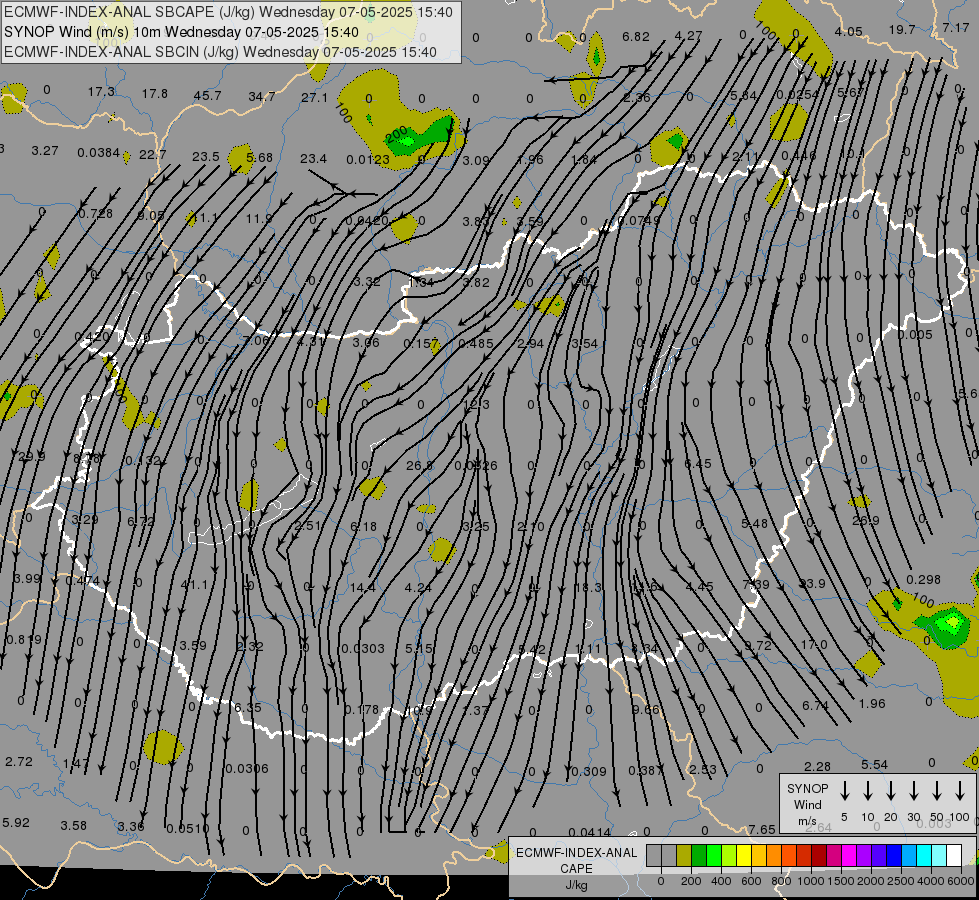Click the map value 0.0306
Screen dimensions: 979x900
(247, 768)
